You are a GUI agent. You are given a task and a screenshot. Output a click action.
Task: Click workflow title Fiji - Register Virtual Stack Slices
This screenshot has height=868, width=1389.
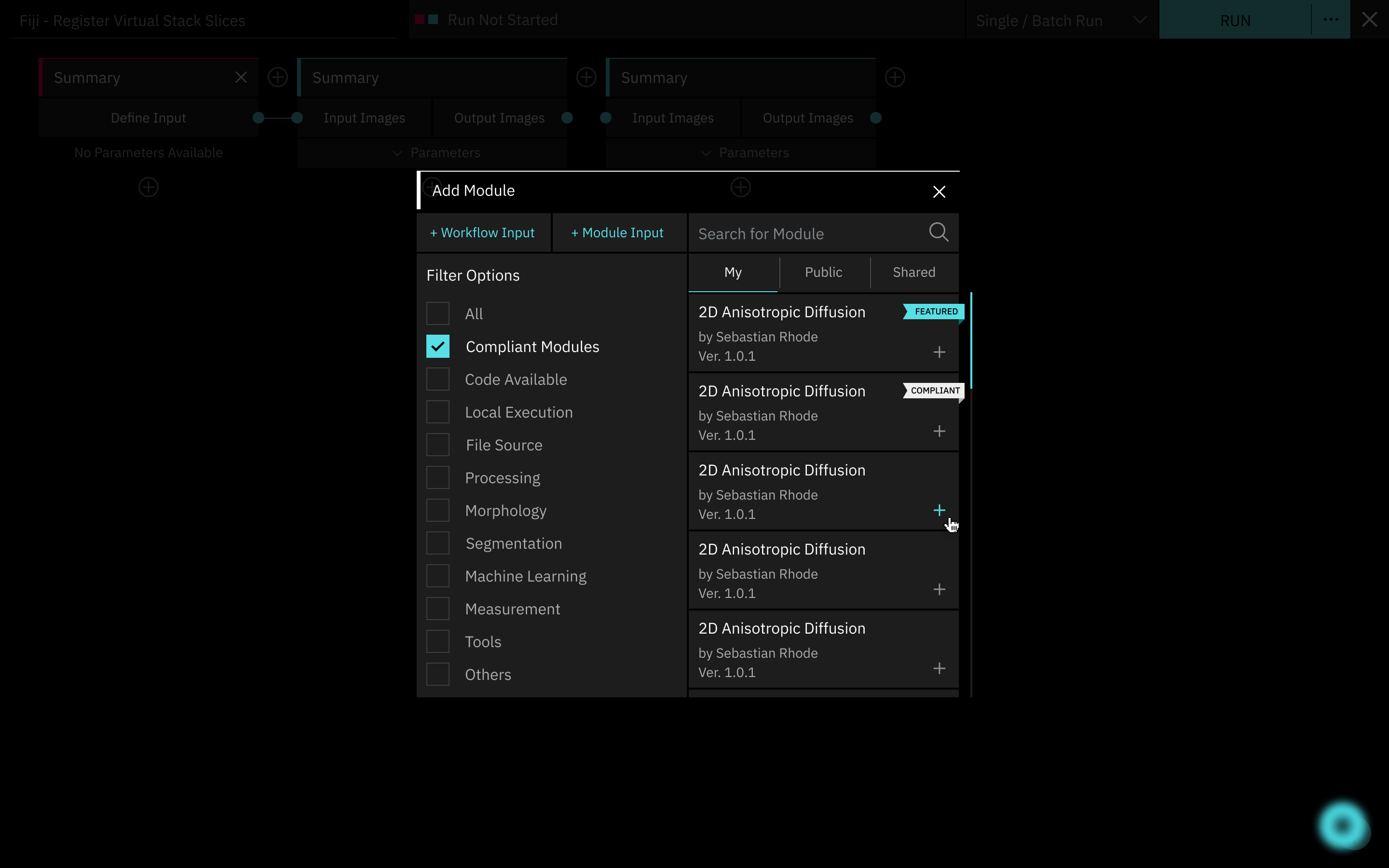pyautogui.click(x=132, y=21)
